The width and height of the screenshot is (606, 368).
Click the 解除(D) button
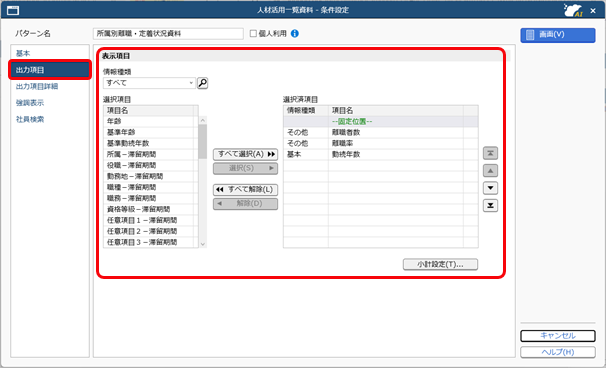click(245, 204)
